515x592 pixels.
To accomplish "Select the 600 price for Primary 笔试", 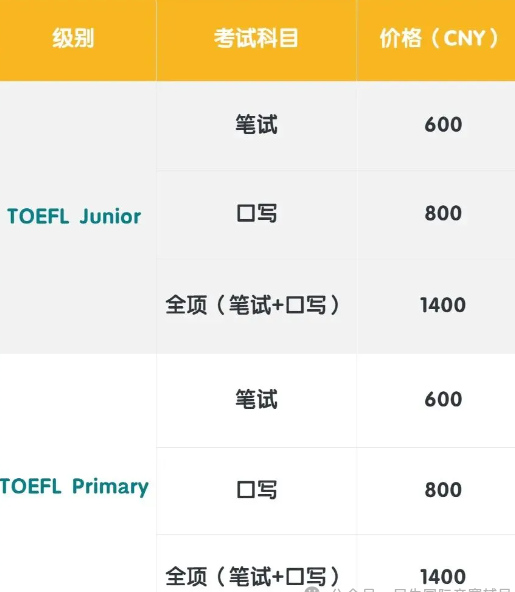I will 443,399.
